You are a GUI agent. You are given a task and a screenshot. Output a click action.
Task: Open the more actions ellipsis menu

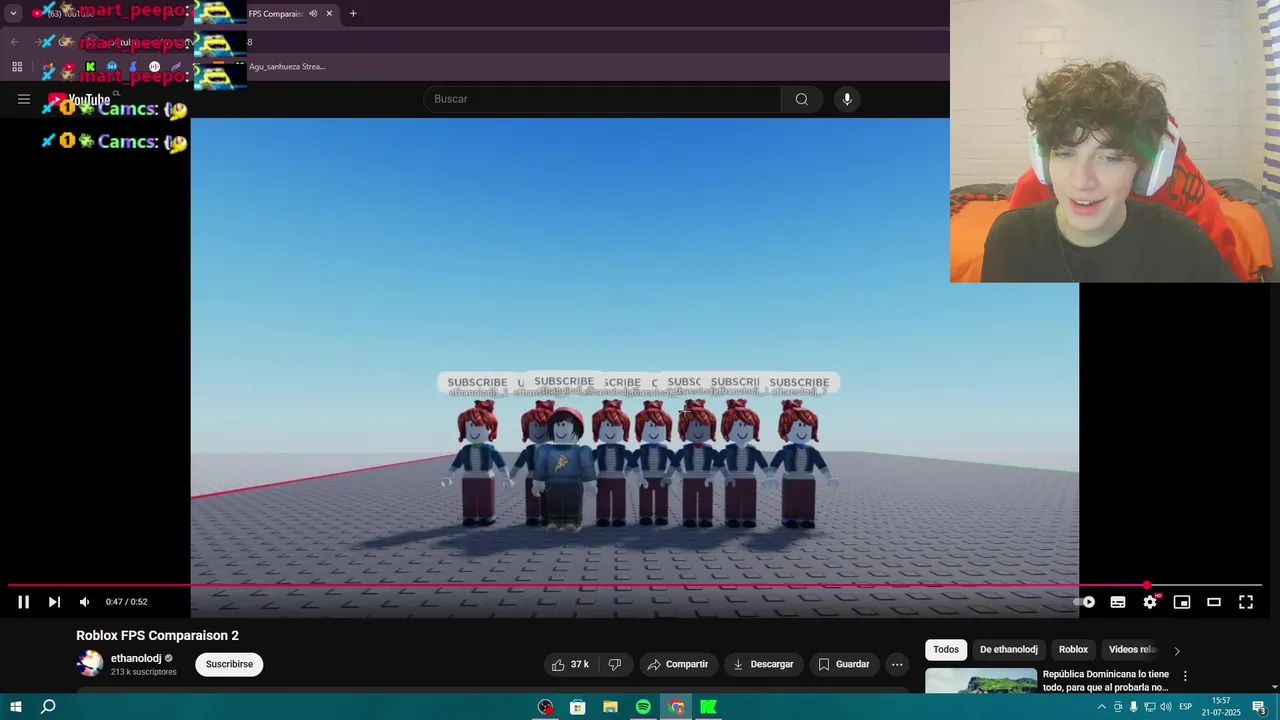click(897, 664)
